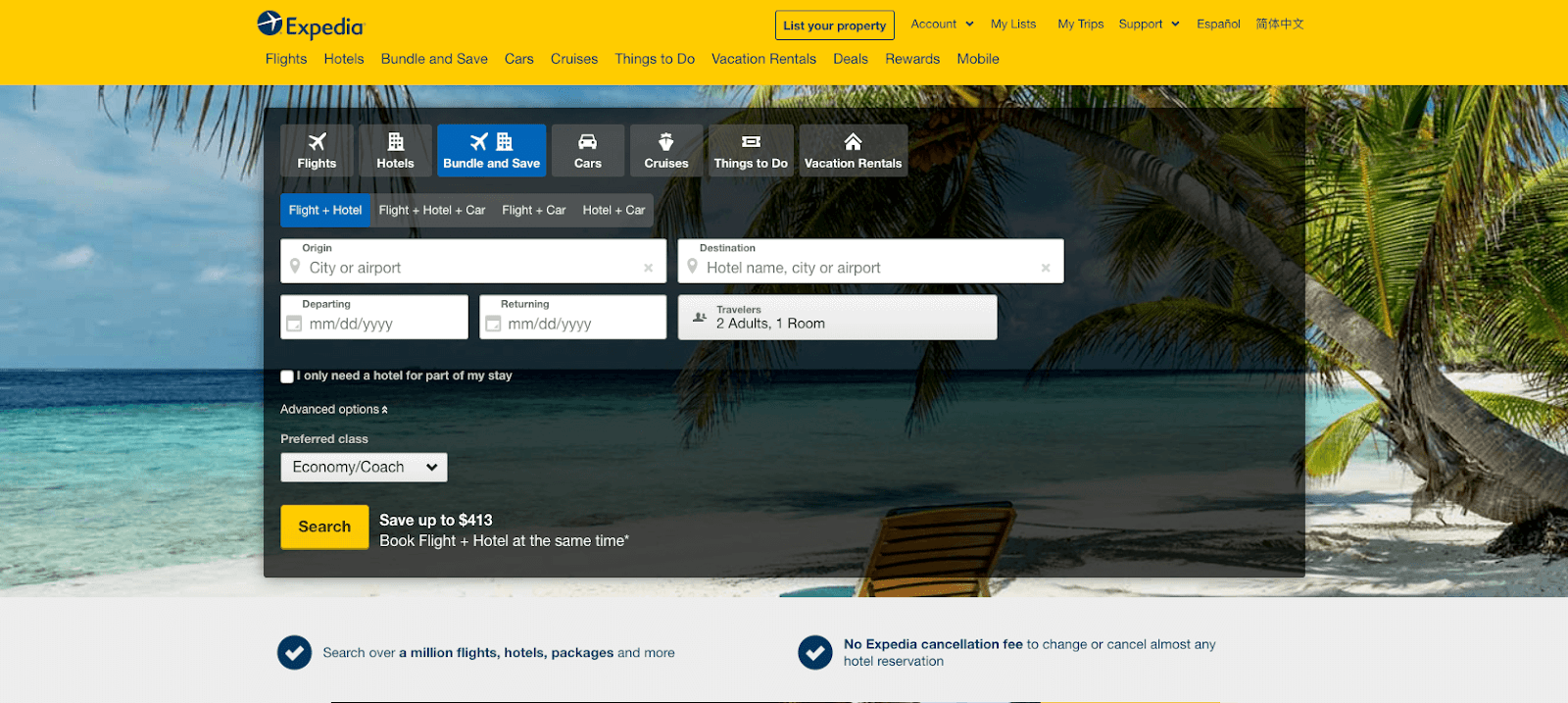
Task: Open the Cruises tab with ship icon
Action: [666, 150]
